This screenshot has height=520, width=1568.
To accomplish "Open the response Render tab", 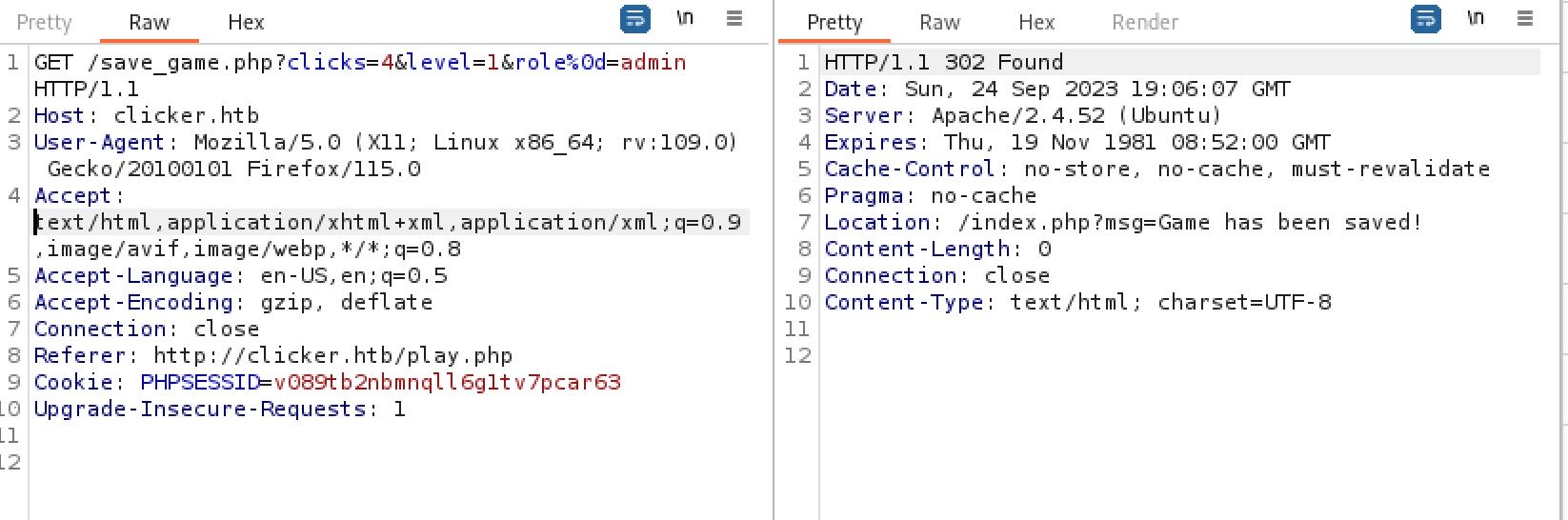I will (1145, 22).
